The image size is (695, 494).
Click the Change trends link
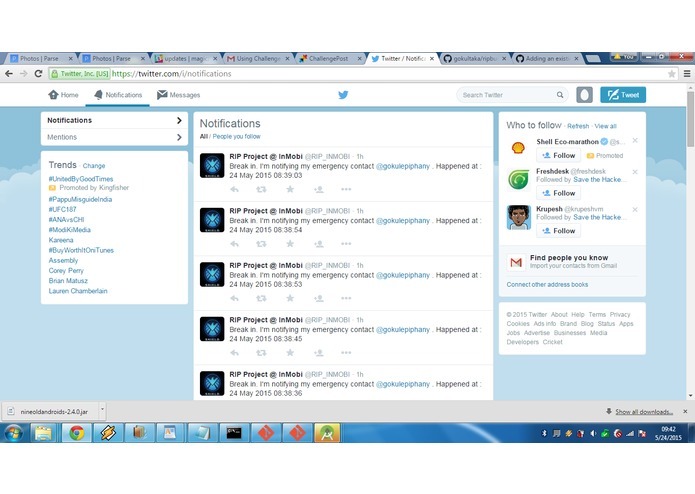[x=94, y=166]
